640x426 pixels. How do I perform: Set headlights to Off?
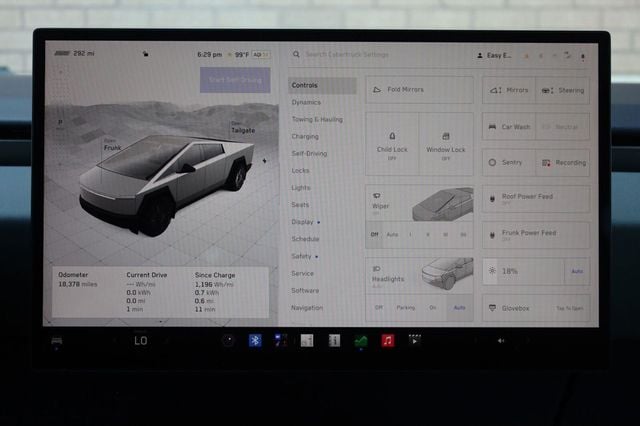[x=379, y=307]
